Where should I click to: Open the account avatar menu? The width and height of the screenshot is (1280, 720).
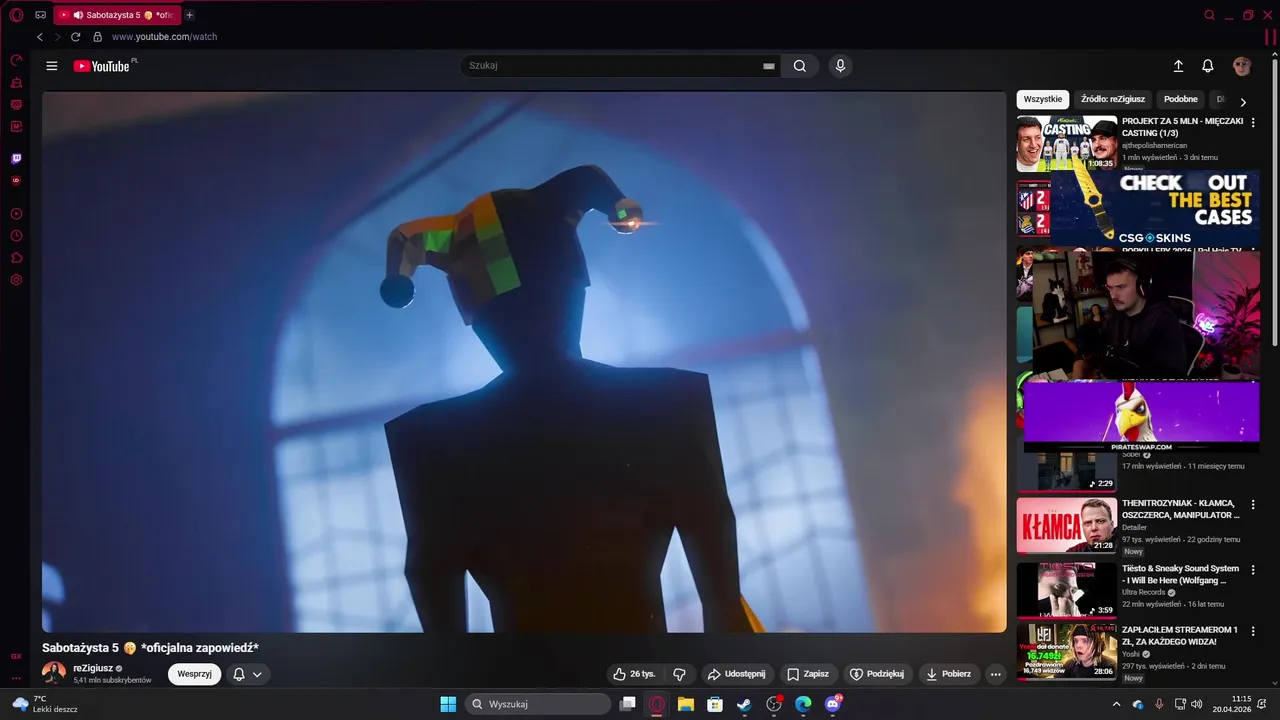pyautogui.click(x=1242, y=66)
